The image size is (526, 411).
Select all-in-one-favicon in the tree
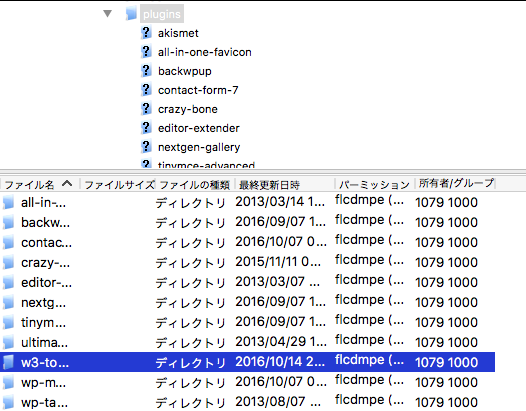(205, 52)
